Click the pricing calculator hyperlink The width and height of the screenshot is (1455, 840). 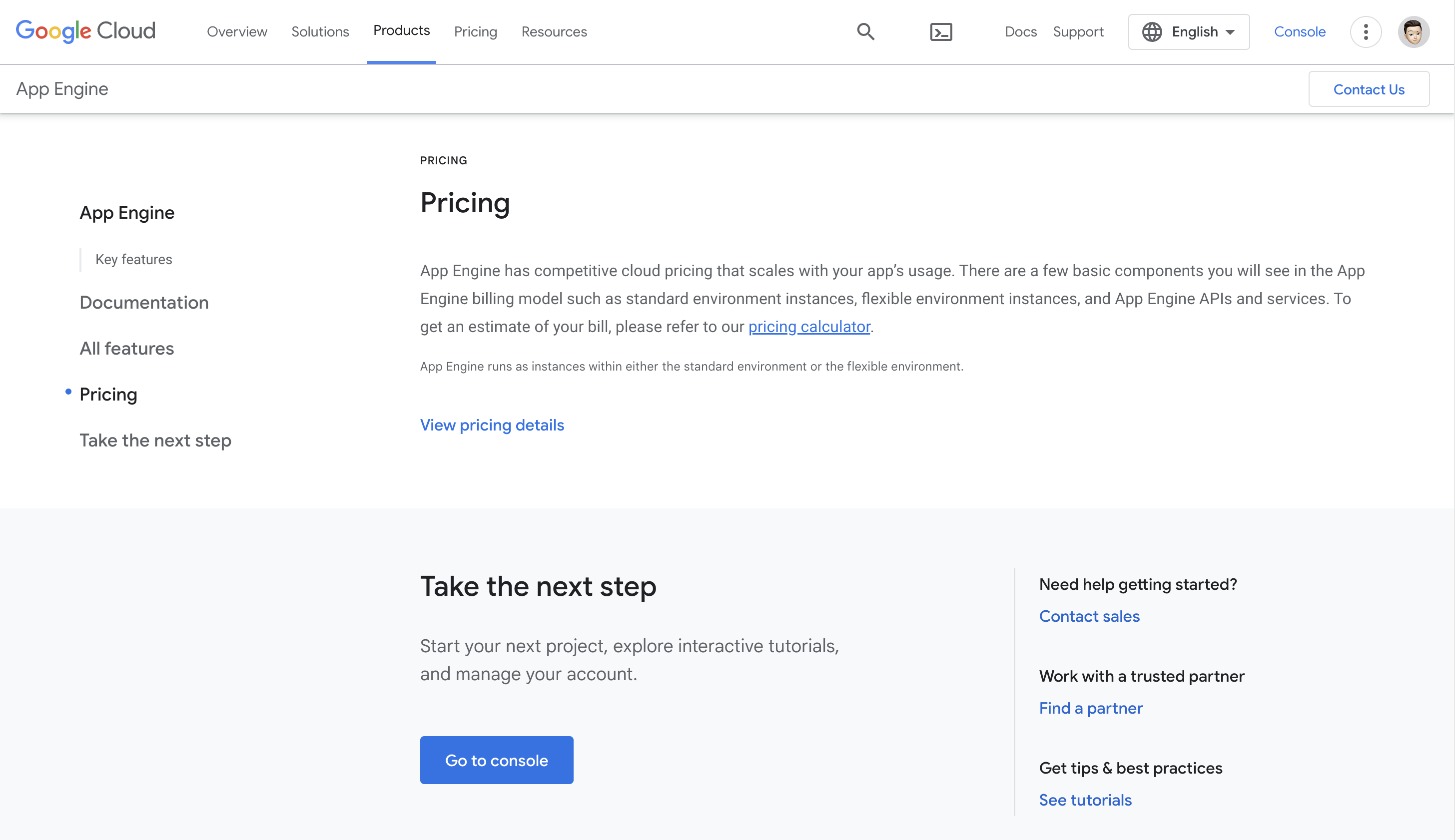(809, 326)
